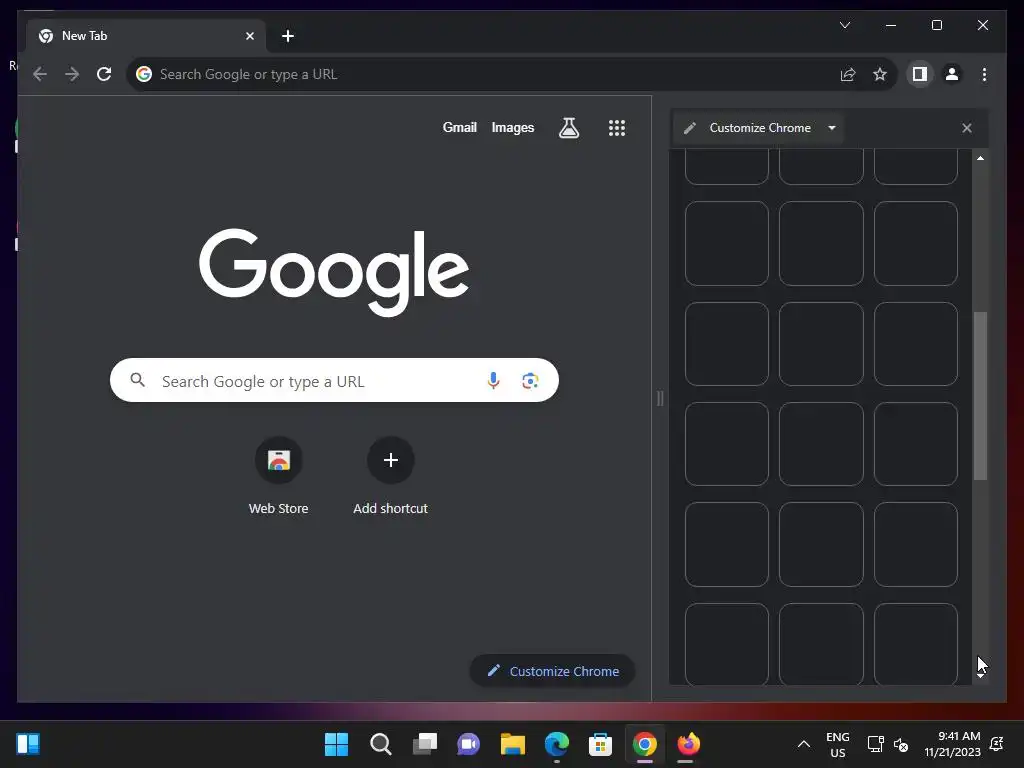Close the Customize Chrome side panel
The image size is (1024, 768).
click(967, 128)
